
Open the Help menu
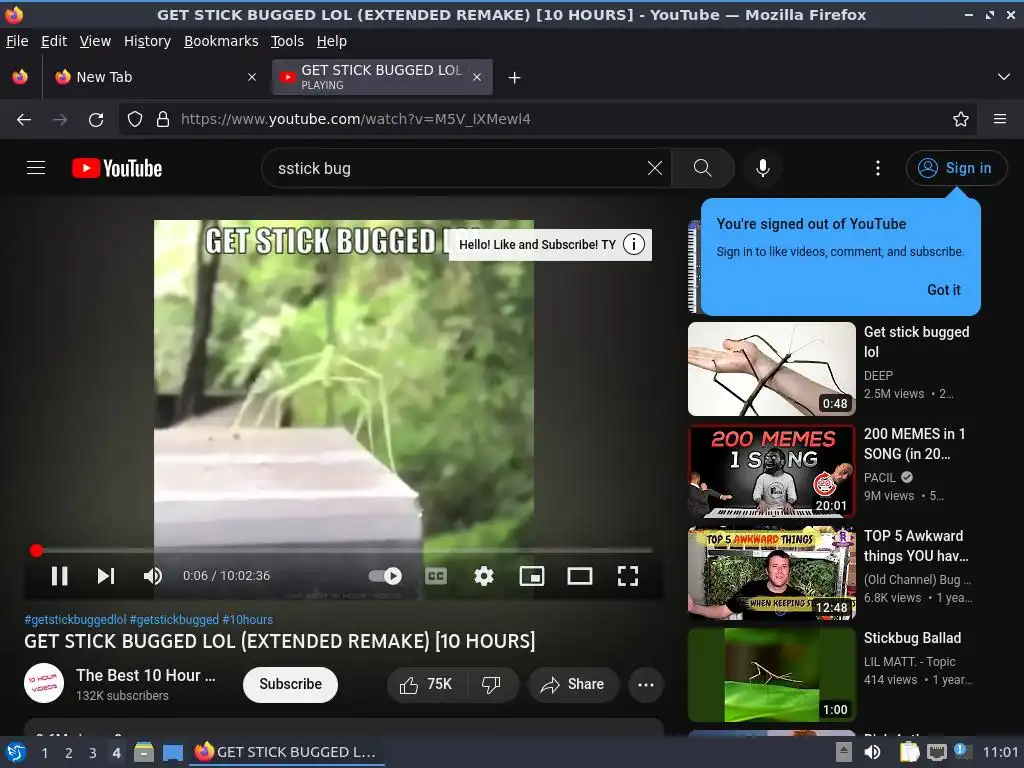[331, 41]
